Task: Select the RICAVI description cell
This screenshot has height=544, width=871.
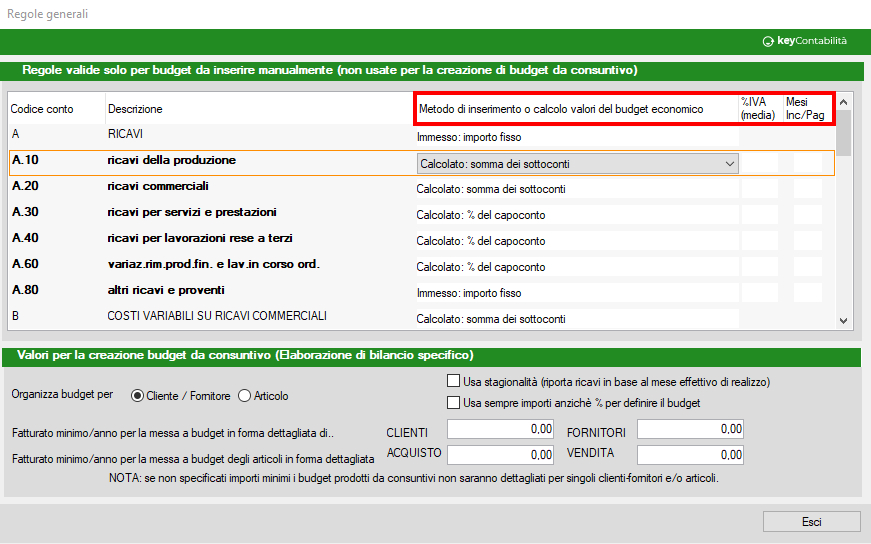Action: tap(126, 134)
